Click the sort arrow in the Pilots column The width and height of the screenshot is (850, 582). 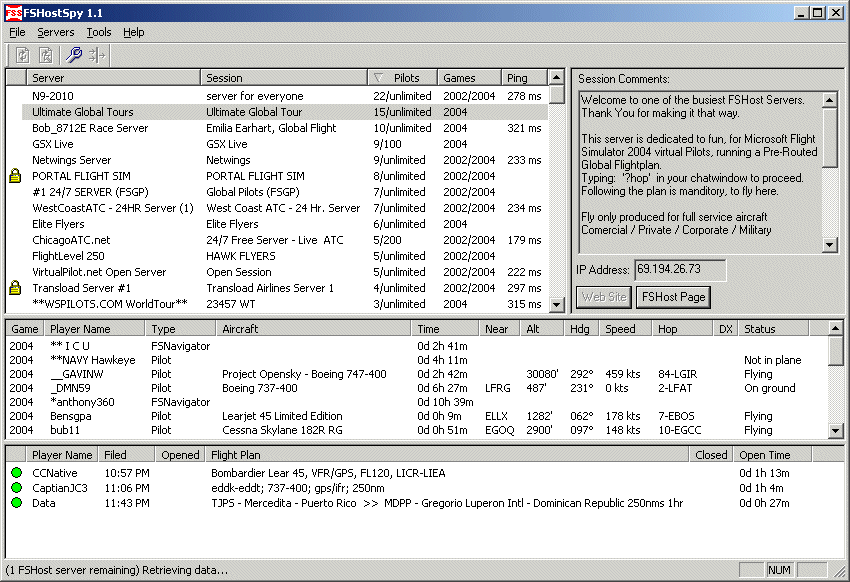378,77
